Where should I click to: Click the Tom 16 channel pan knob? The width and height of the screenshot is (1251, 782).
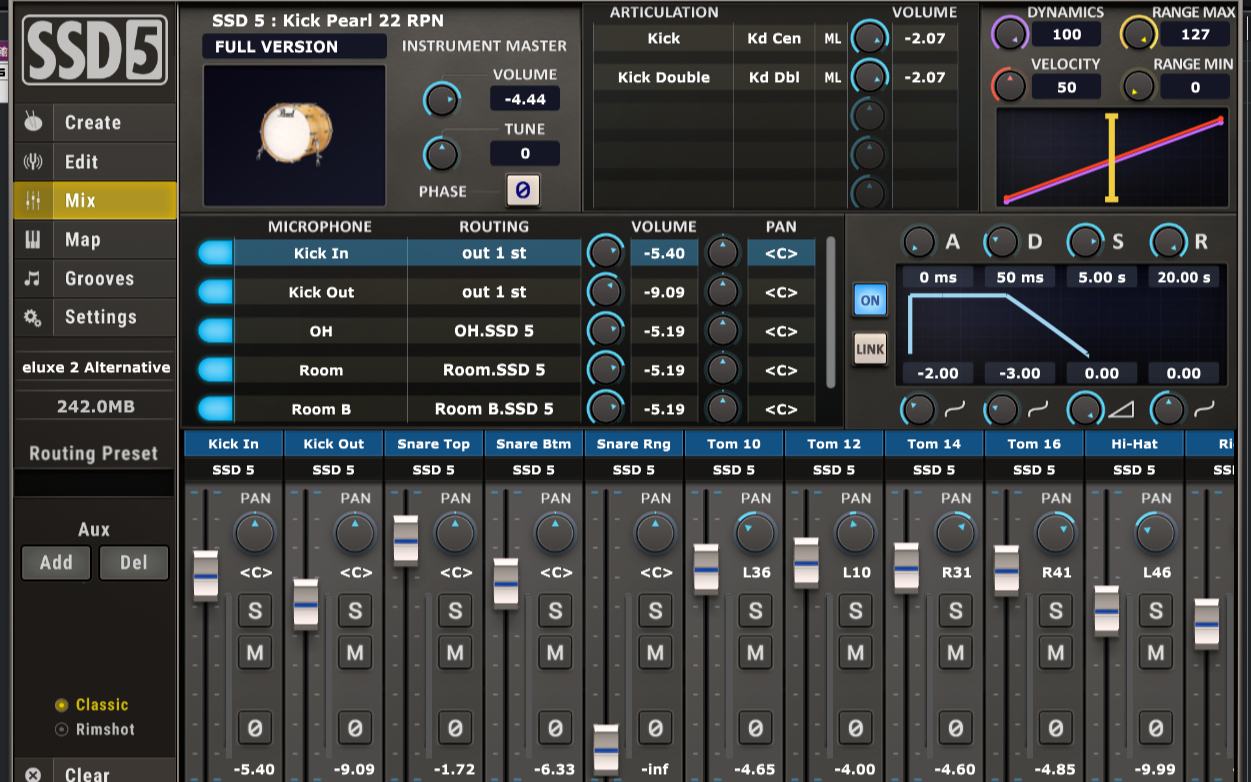1055,533
